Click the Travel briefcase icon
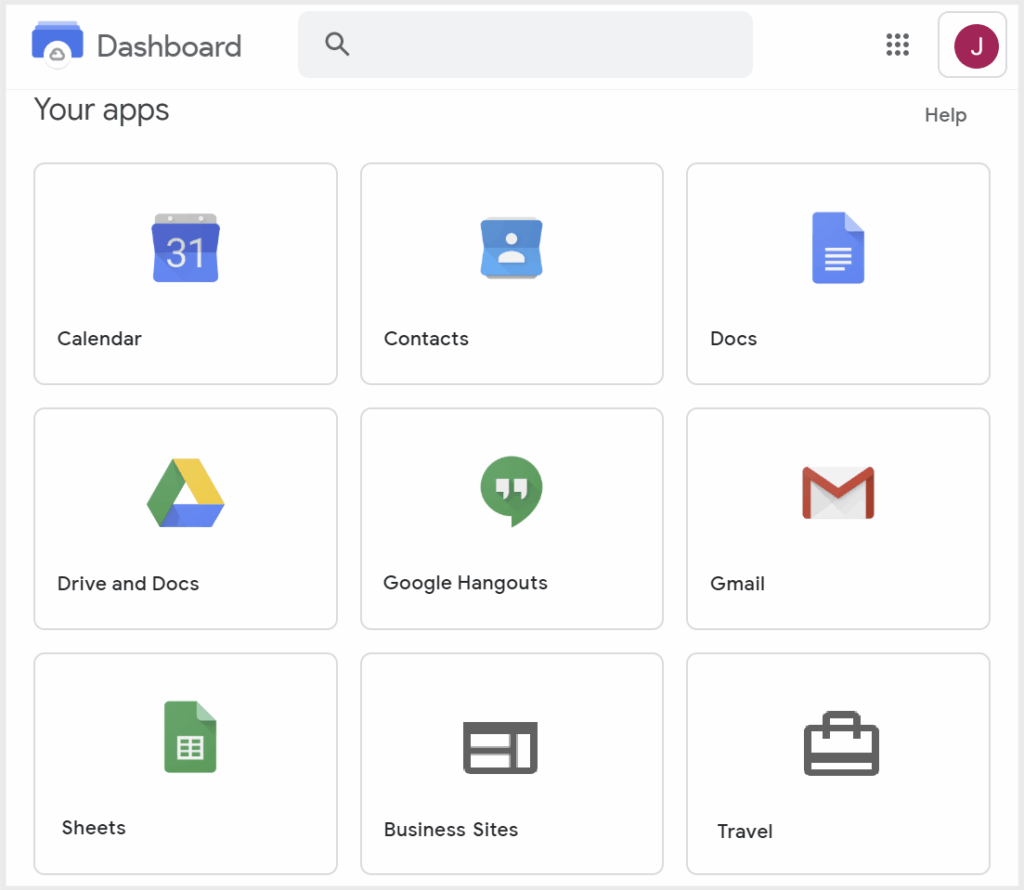Screen dimensions: 1024x890 point(841,744)
